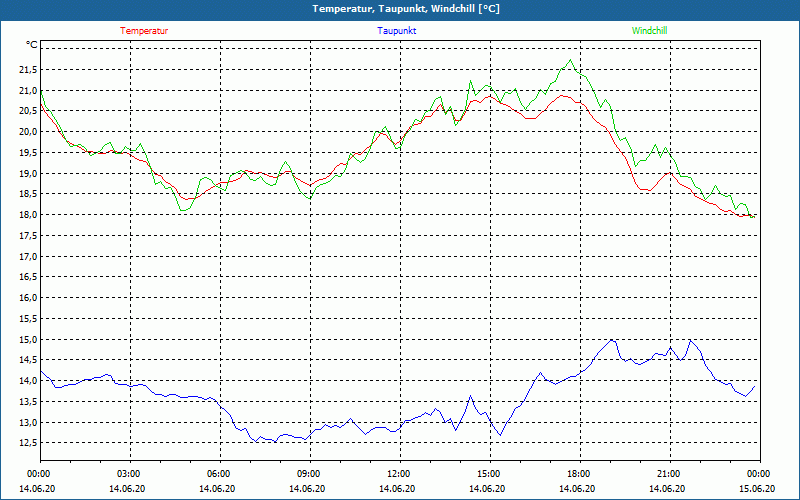Click the 13,0 y-axis value

click(28, 422)
